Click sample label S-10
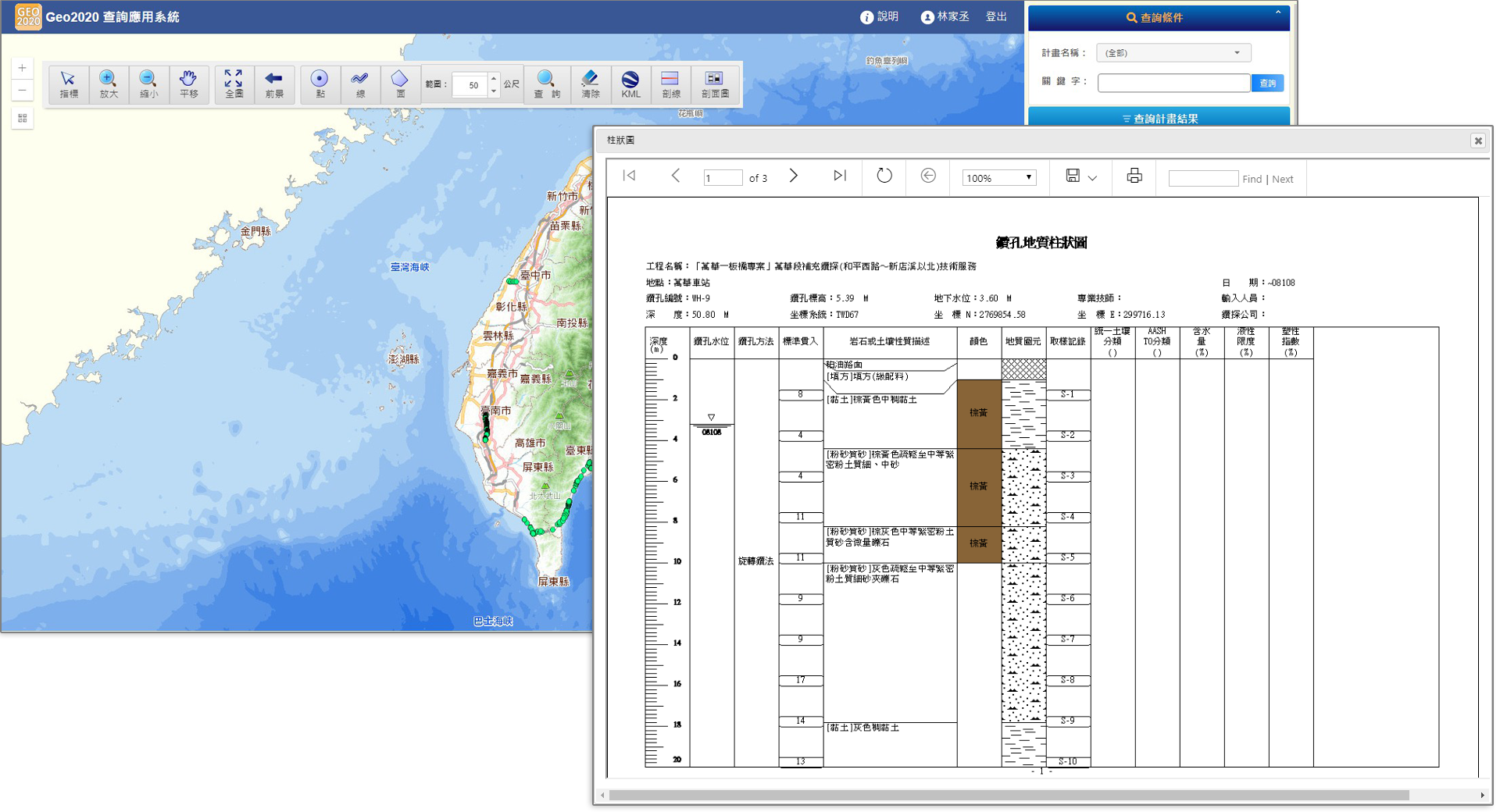 (1067, 761)
